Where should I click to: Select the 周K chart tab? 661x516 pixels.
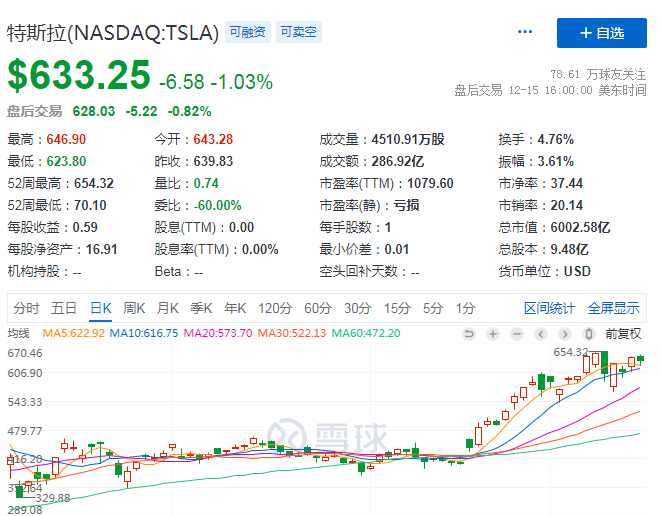pos(134,308)
